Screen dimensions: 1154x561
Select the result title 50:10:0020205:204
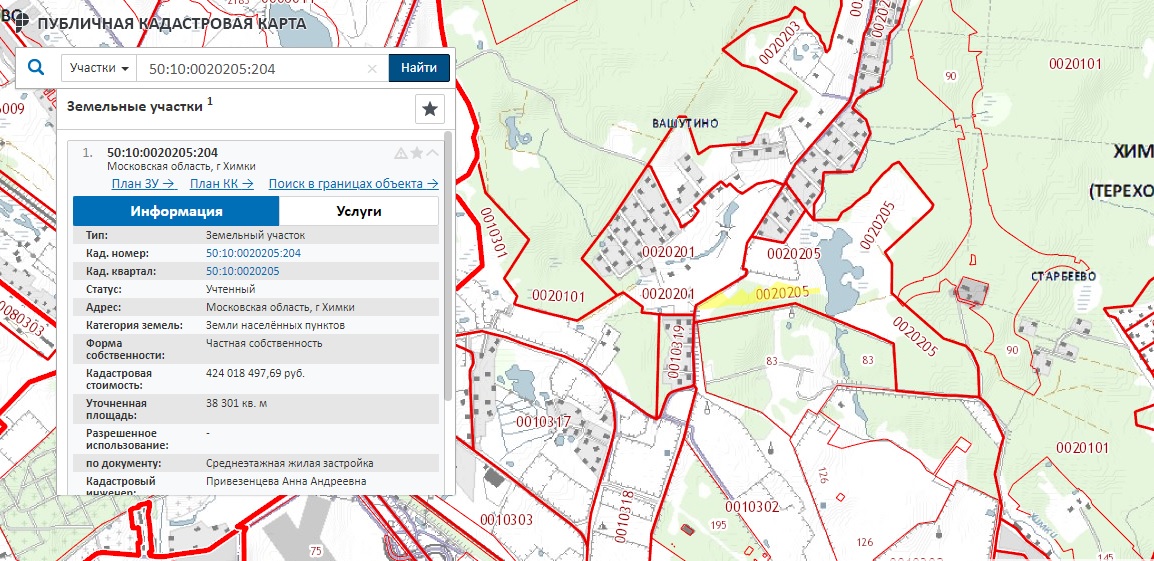click(x=162, y=152)
